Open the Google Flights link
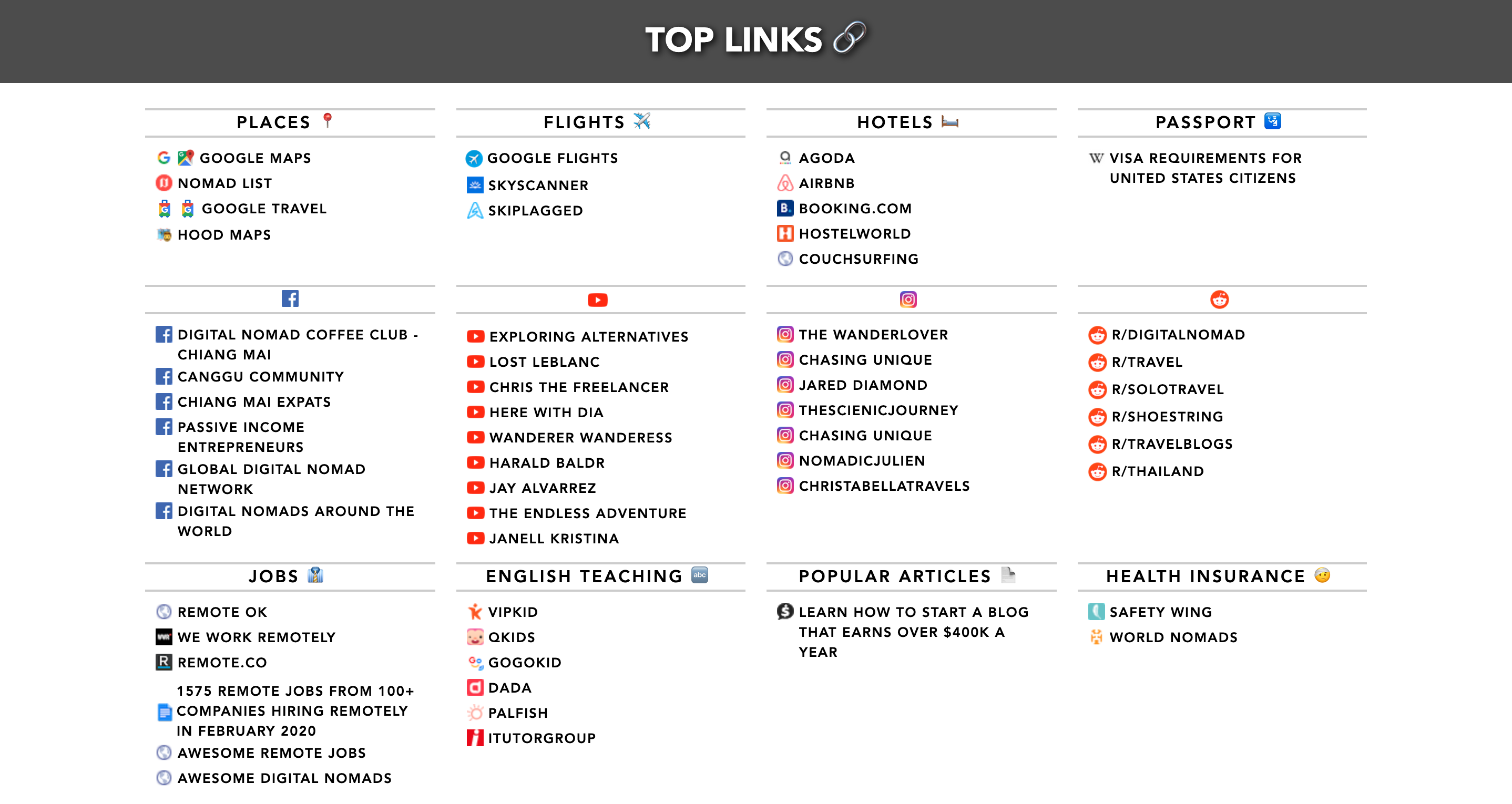 (553, 158)
